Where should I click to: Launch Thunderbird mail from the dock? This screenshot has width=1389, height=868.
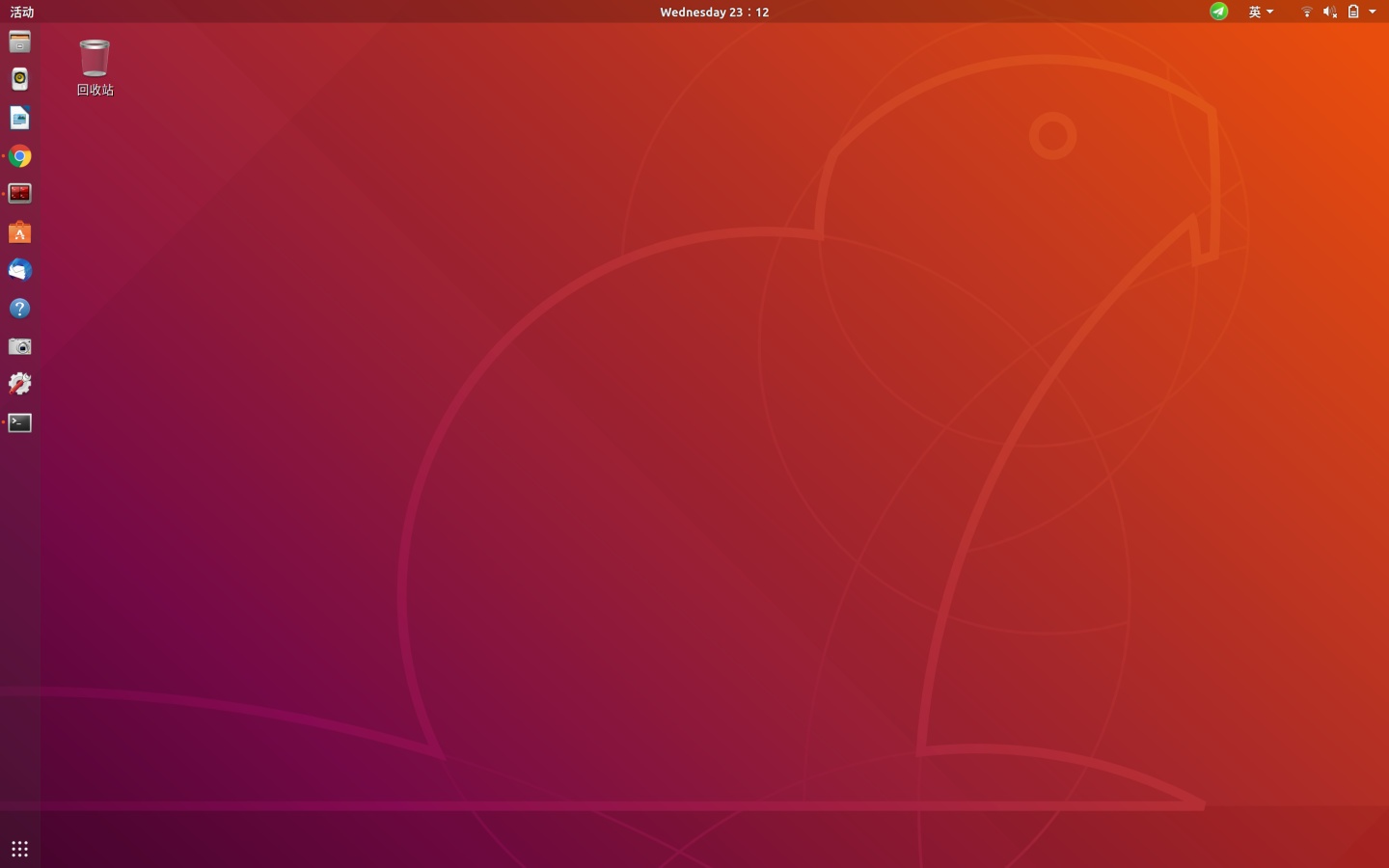pos(19,270)
